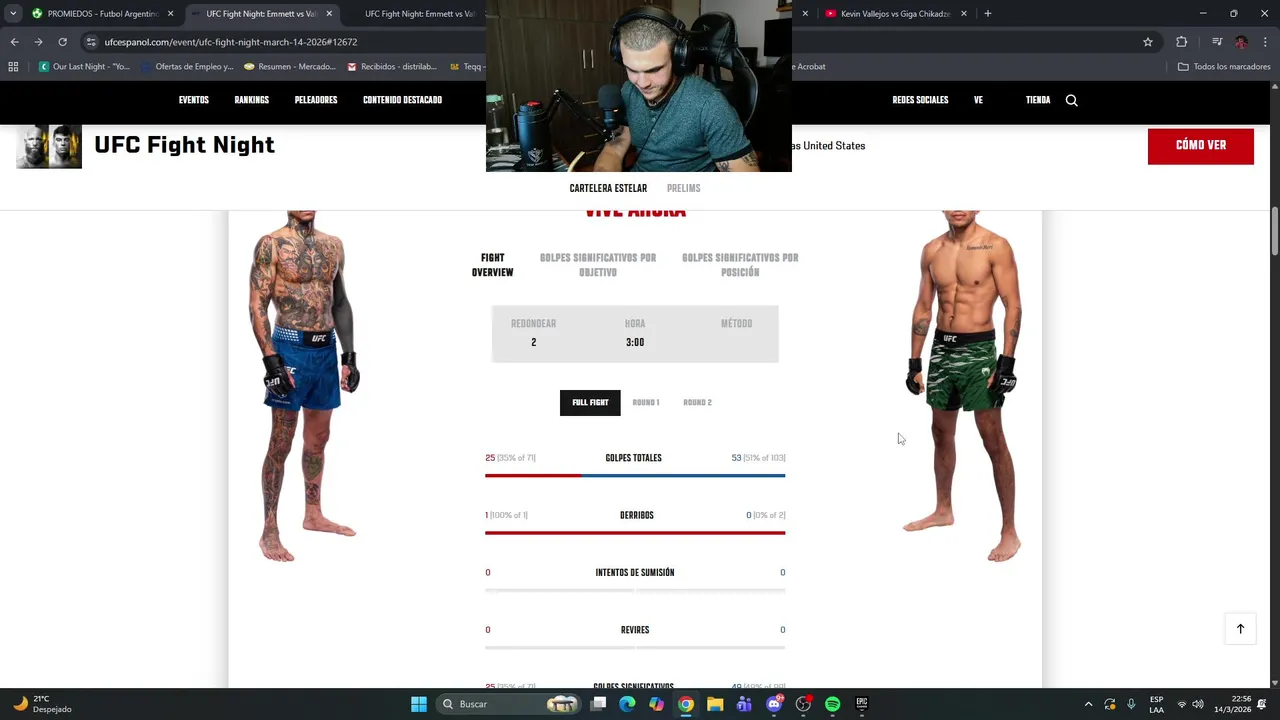The image size is (1280, 720).
Task: Open Ofertas de Empleo bookmark
Action: 188,67
